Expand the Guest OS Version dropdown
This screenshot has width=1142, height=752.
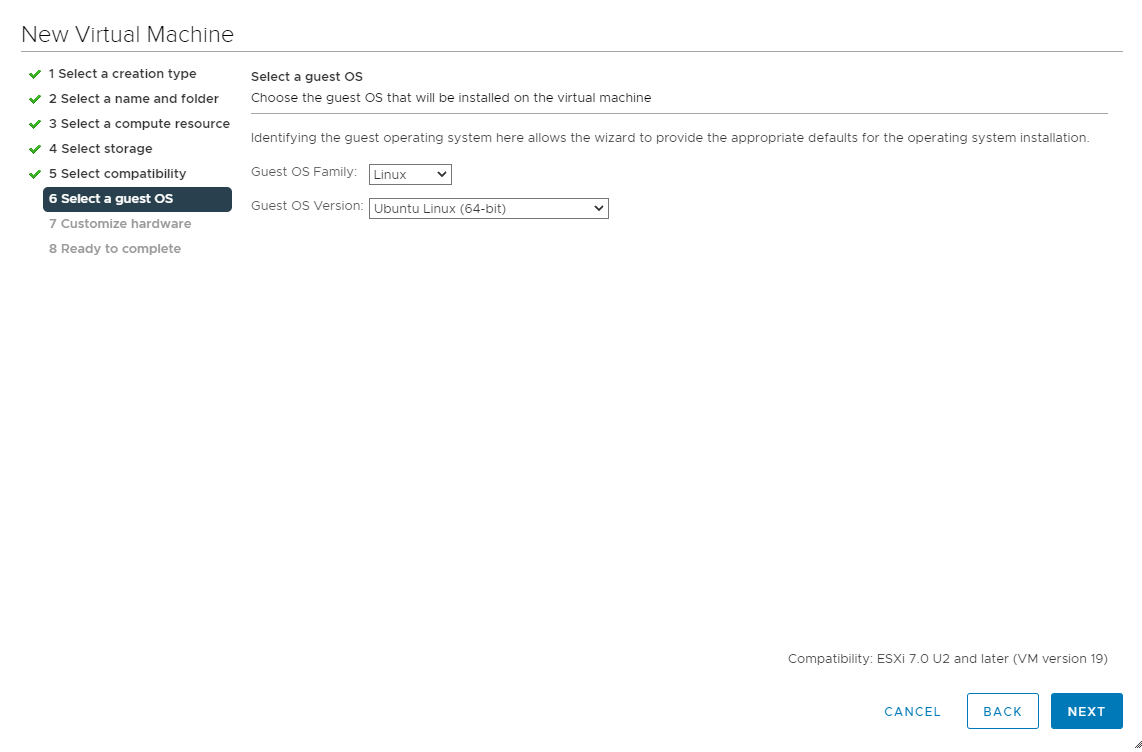coord(488,208)
